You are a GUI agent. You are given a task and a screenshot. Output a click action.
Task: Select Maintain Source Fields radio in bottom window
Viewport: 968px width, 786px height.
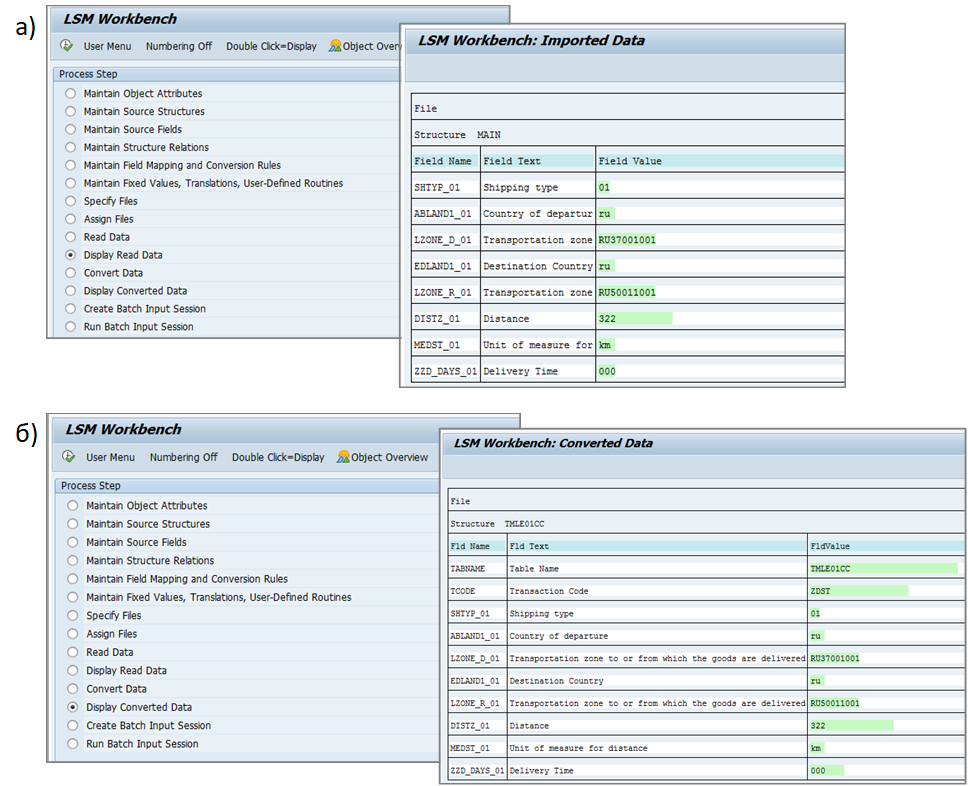click(x=73, y=542)
